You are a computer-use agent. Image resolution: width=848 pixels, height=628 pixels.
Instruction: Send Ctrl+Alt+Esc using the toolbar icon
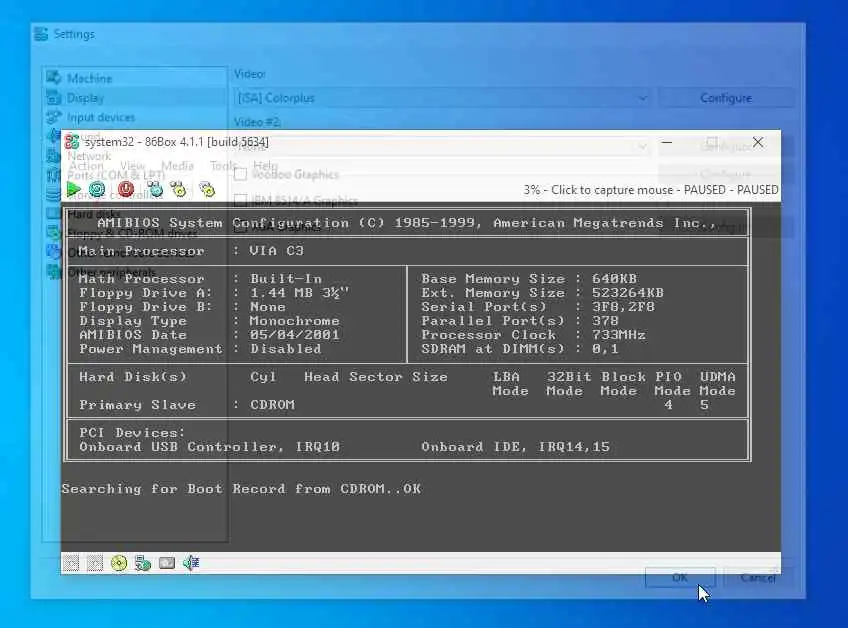pyautogui.click(x=179, y=189)
